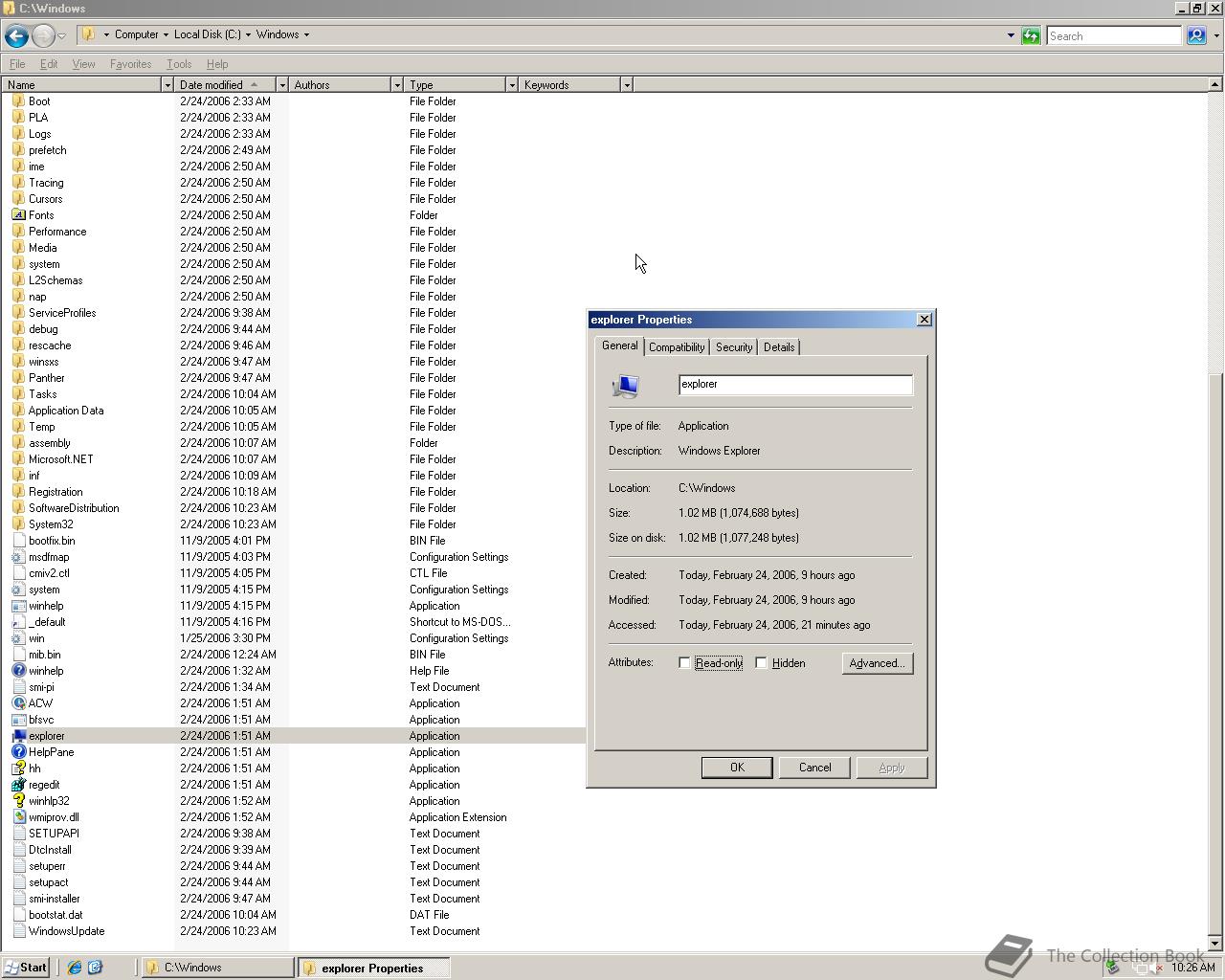Select the Fonts folder icon
The width and height of the screenshot is (1225, 980).
(x=18, y=215)
